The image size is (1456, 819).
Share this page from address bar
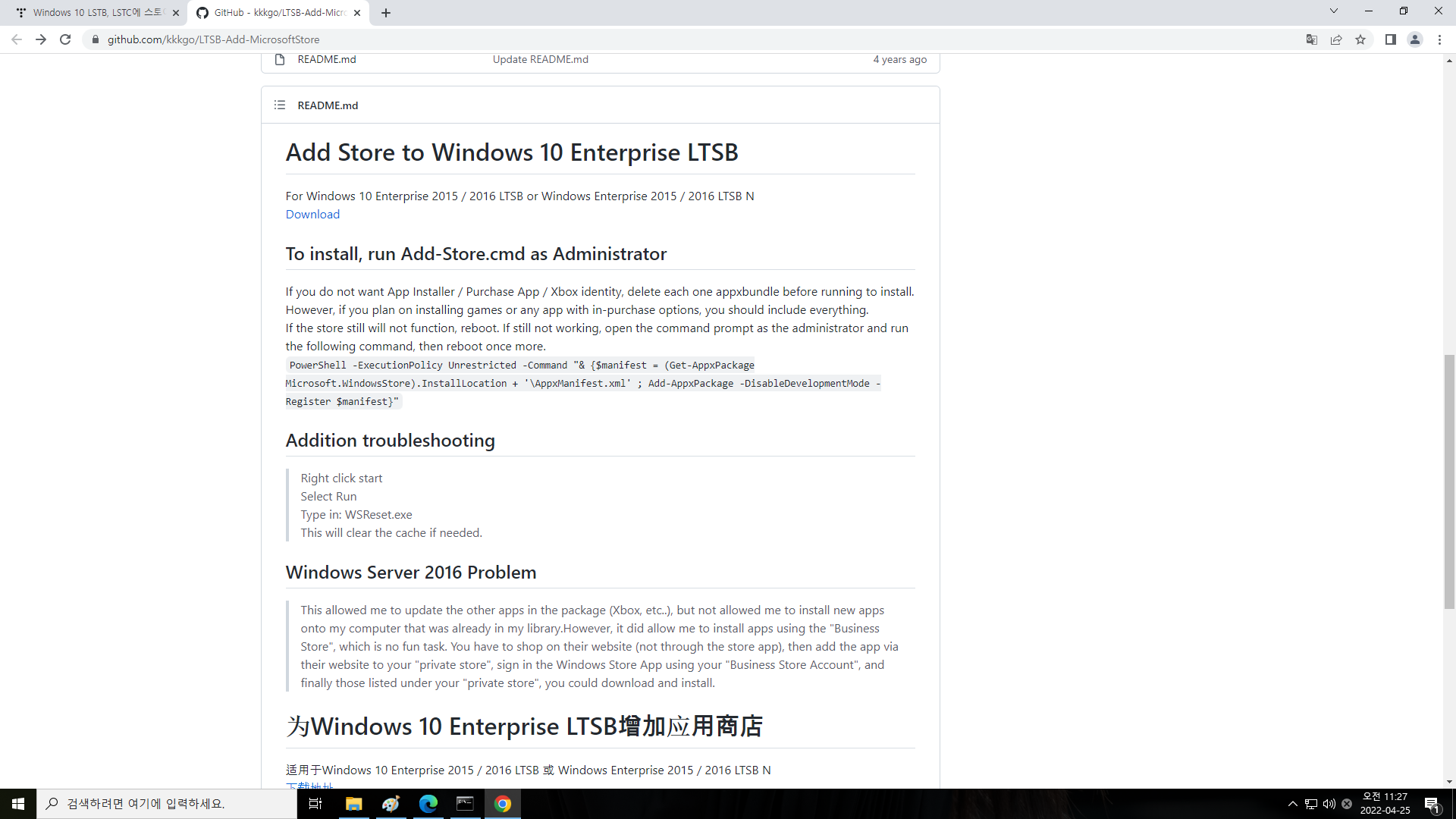tap(1336, 39)
